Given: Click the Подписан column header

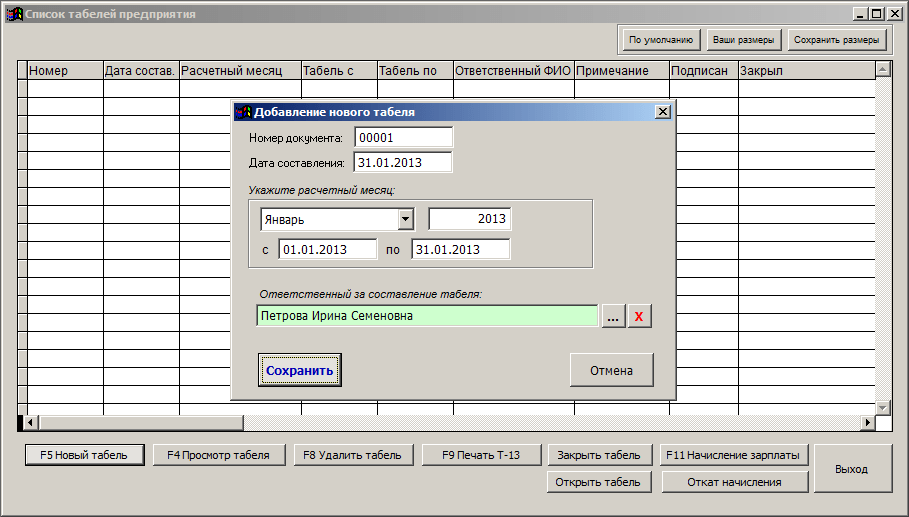Looking at the screenshot, I should tap(704, 71).
